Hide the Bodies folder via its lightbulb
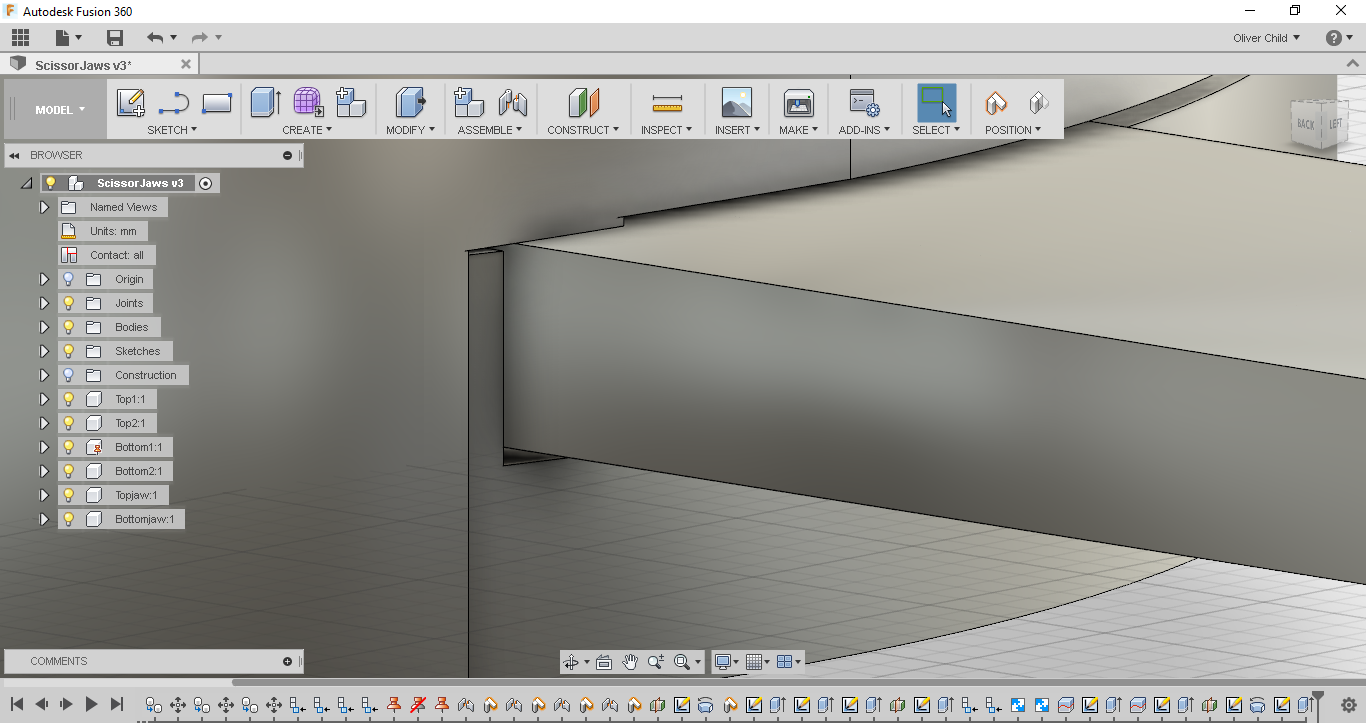 tap(69, 327)
